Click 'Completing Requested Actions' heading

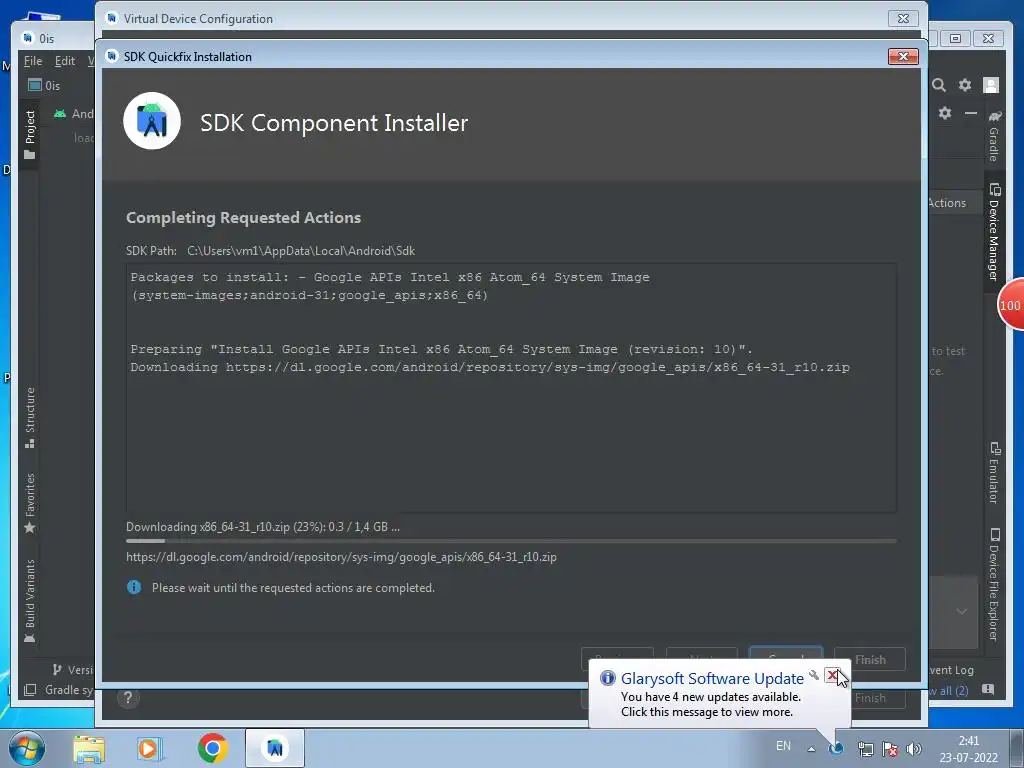coord(244,217)
